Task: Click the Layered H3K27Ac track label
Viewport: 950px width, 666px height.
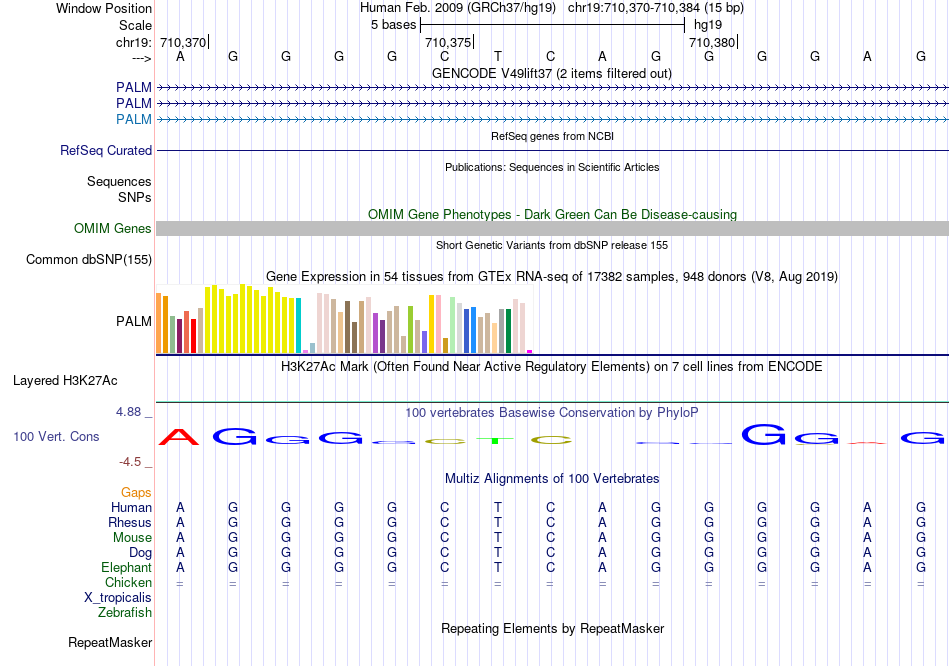Action: pyautogui.click(x=65, y=381)
